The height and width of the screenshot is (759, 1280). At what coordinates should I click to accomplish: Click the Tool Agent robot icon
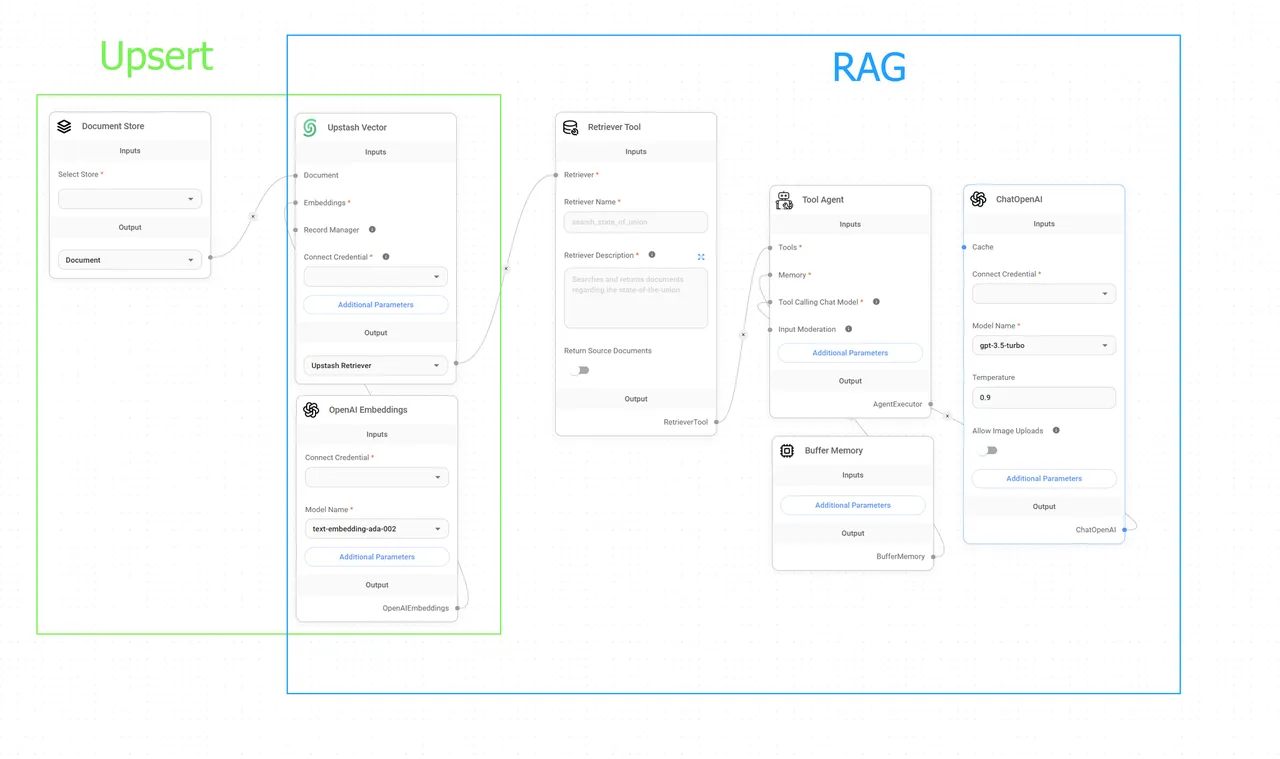(785, 200)
